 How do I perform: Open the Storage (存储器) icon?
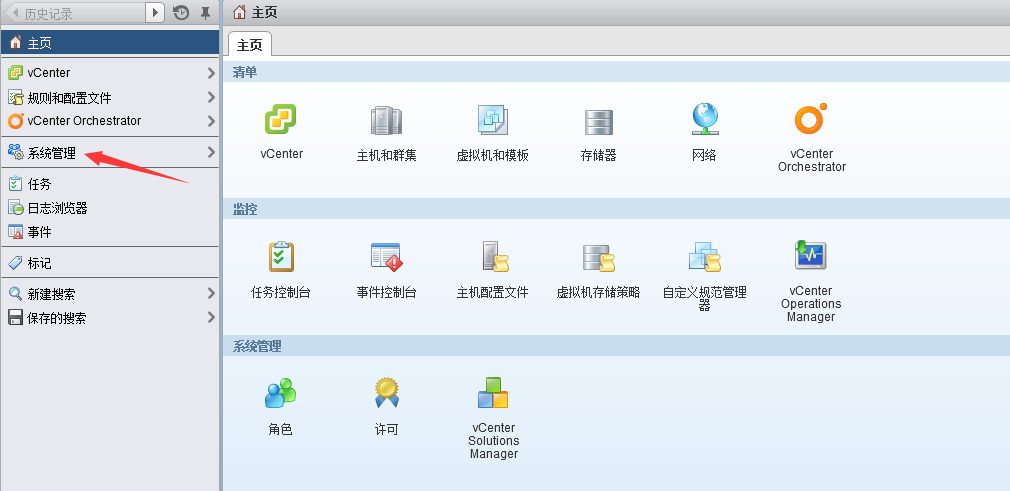[x=598, y=122]
